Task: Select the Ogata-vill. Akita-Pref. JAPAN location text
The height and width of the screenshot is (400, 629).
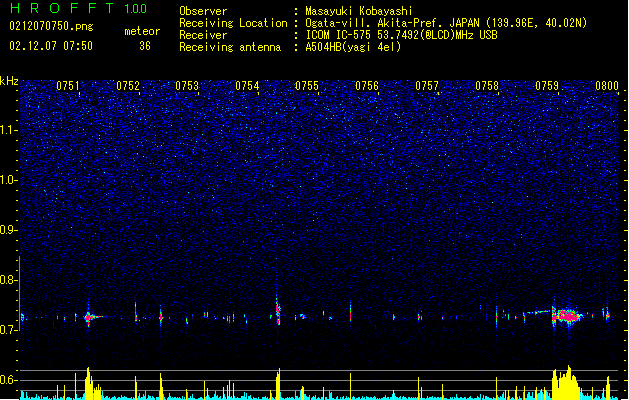Action: point(446,23)
